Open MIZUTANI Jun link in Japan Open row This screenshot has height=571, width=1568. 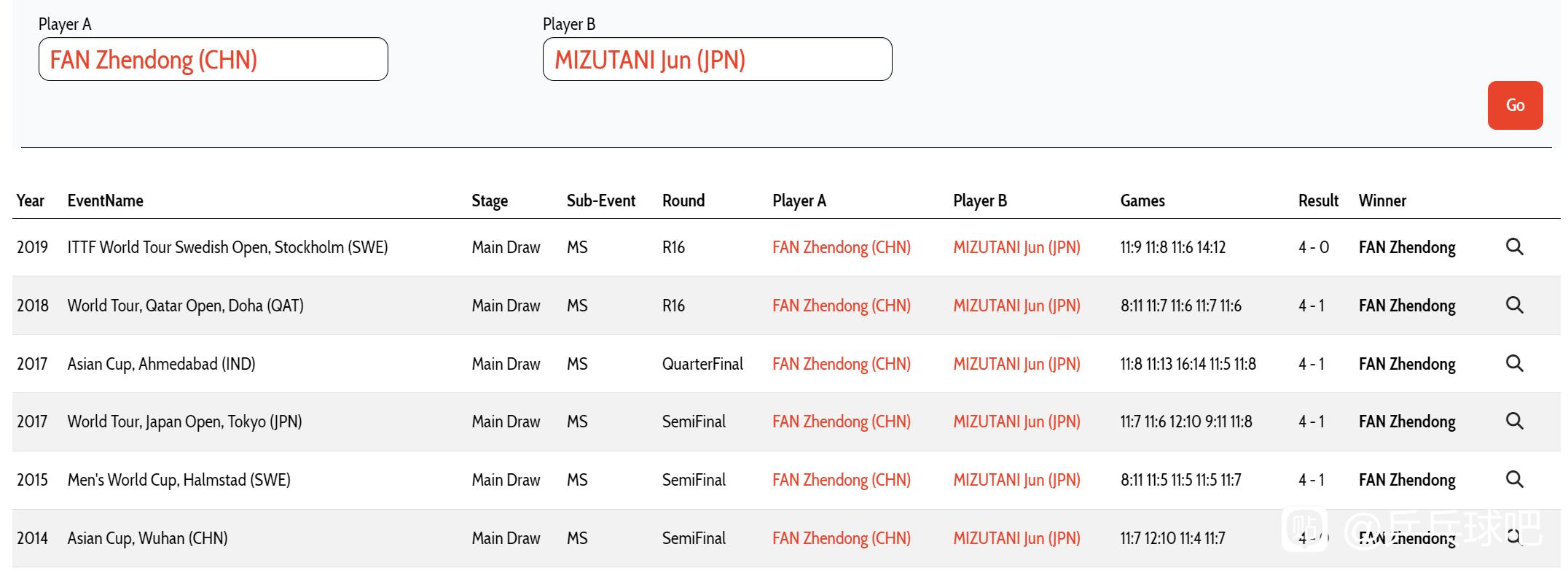pyautogui.click(x=1016, y=422)
